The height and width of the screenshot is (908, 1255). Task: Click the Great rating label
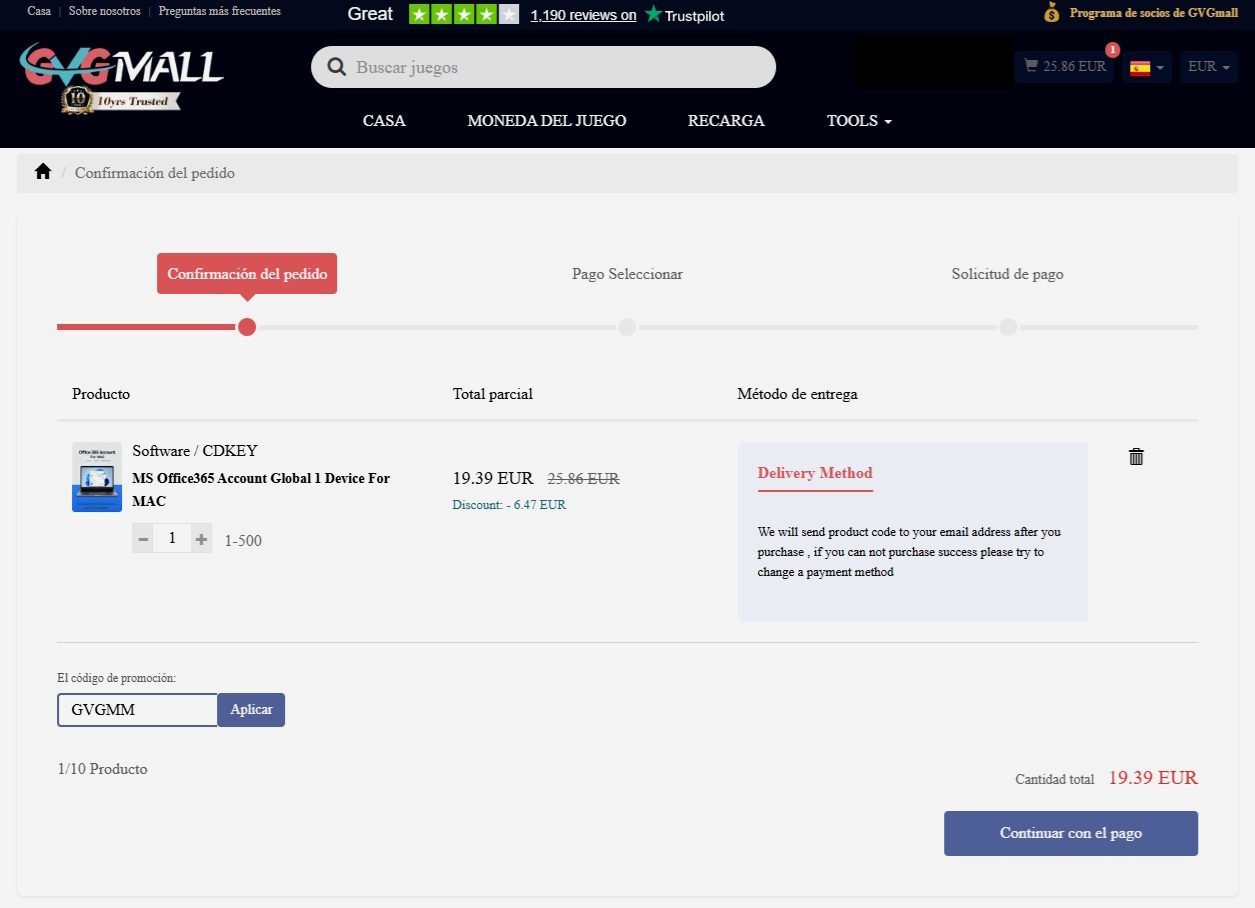370,14
